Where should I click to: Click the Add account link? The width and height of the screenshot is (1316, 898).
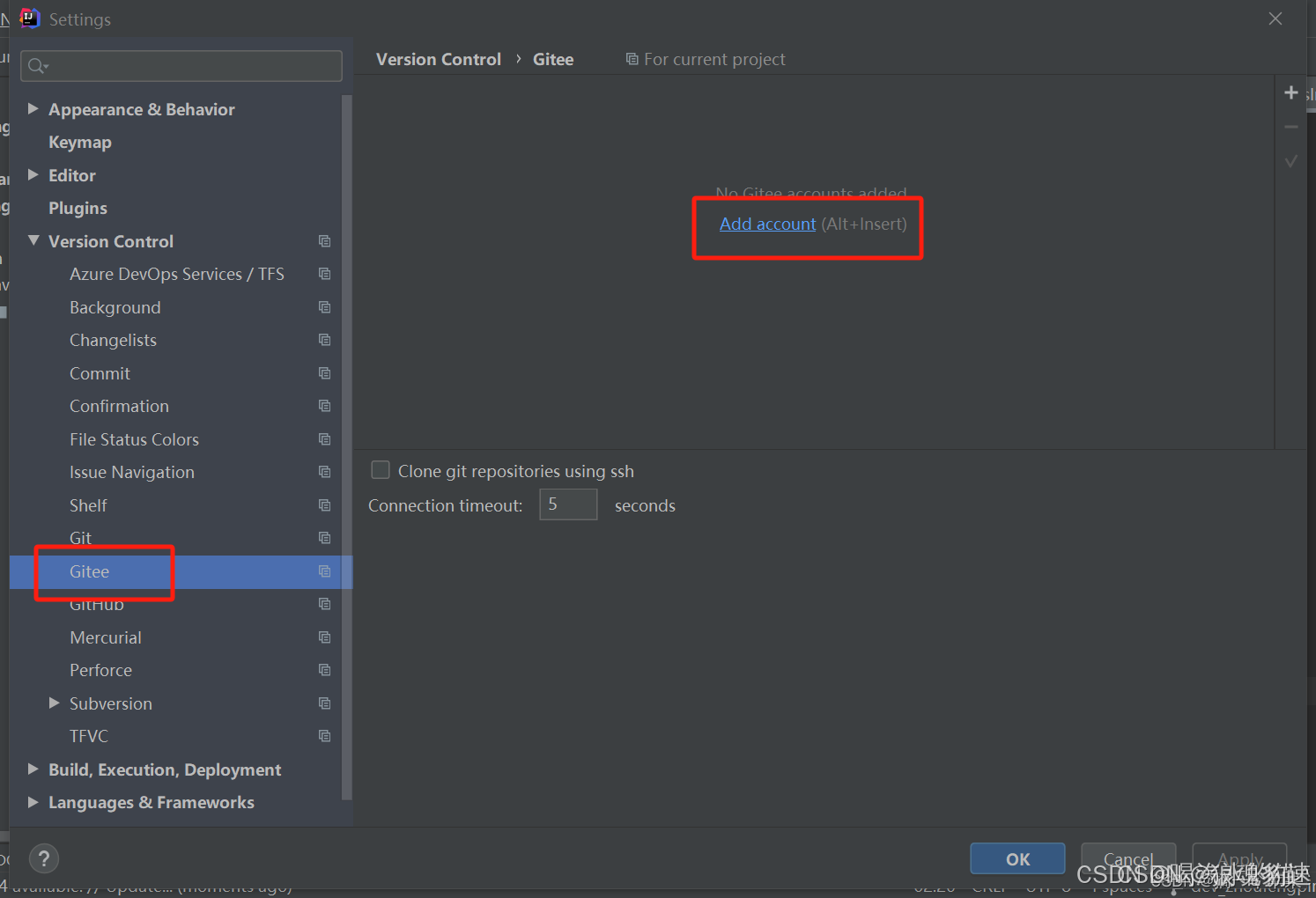767,224
